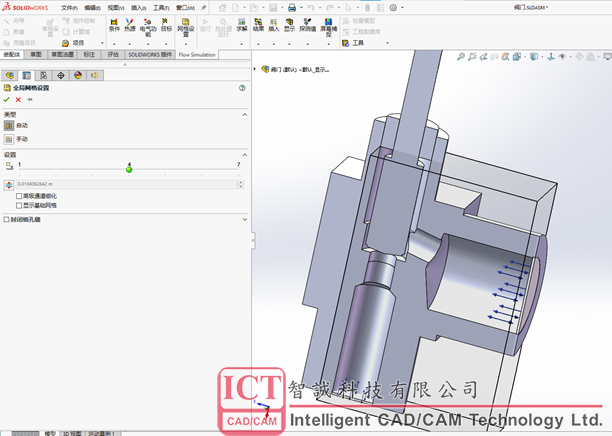Click the Zoom to Fit magnifier icon
Image resolution: width=612 pixels, height=436 pixels.
[461, 57]
